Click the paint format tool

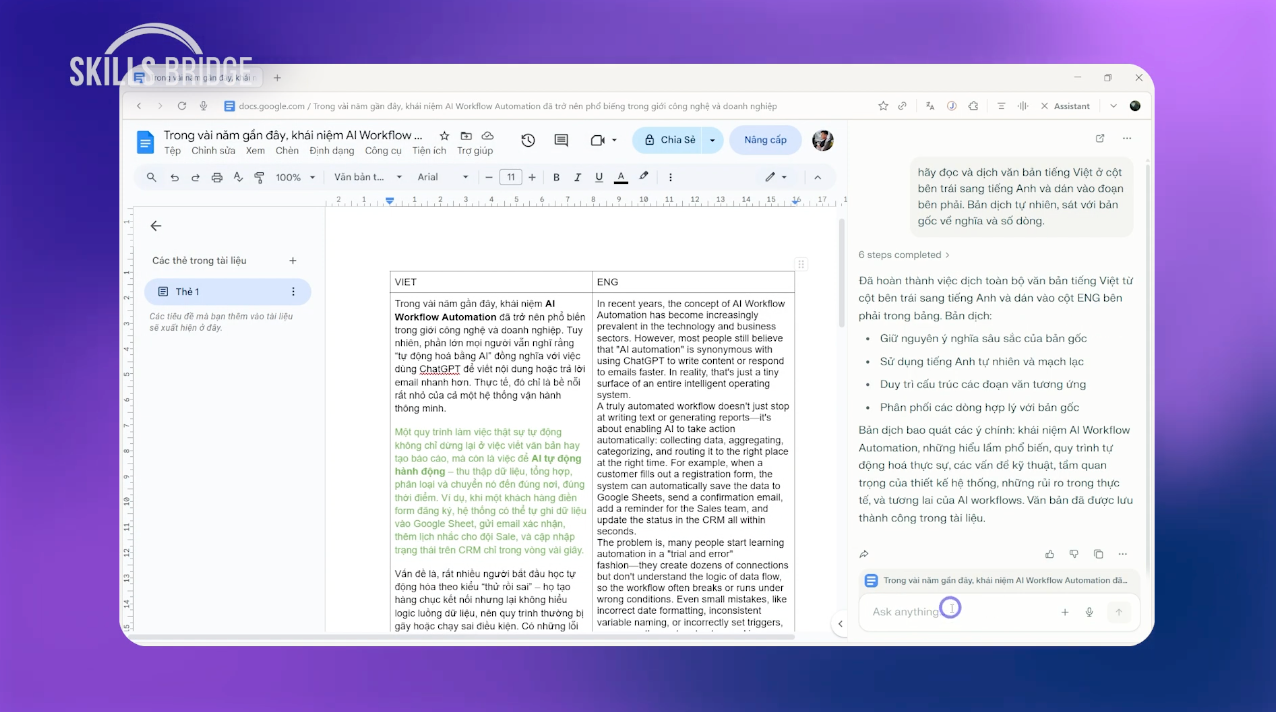click(x=258, y=177)
